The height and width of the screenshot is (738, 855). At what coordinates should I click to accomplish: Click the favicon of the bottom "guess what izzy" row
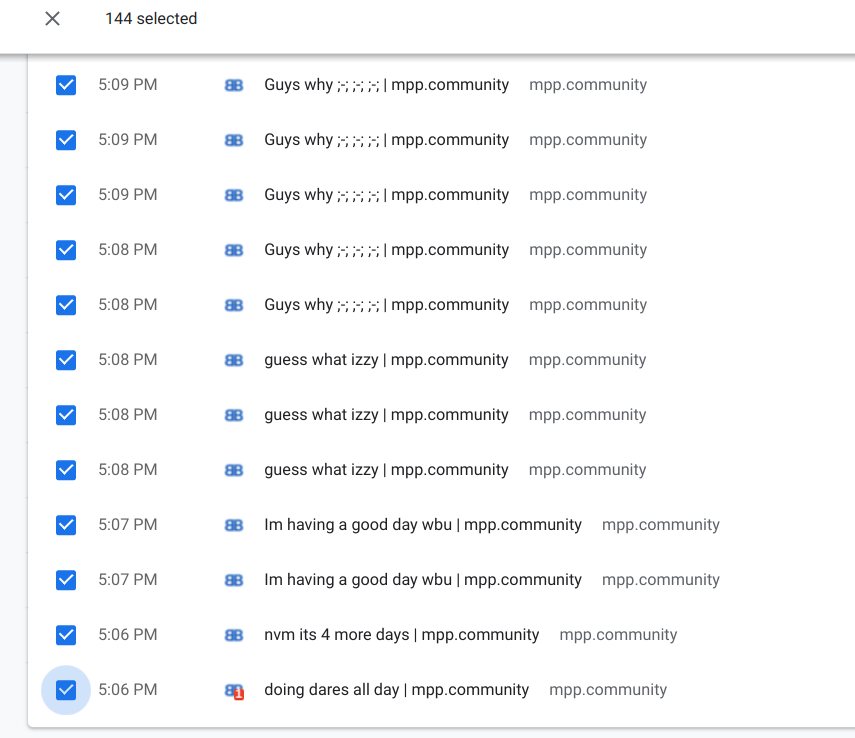click(234, 471)
